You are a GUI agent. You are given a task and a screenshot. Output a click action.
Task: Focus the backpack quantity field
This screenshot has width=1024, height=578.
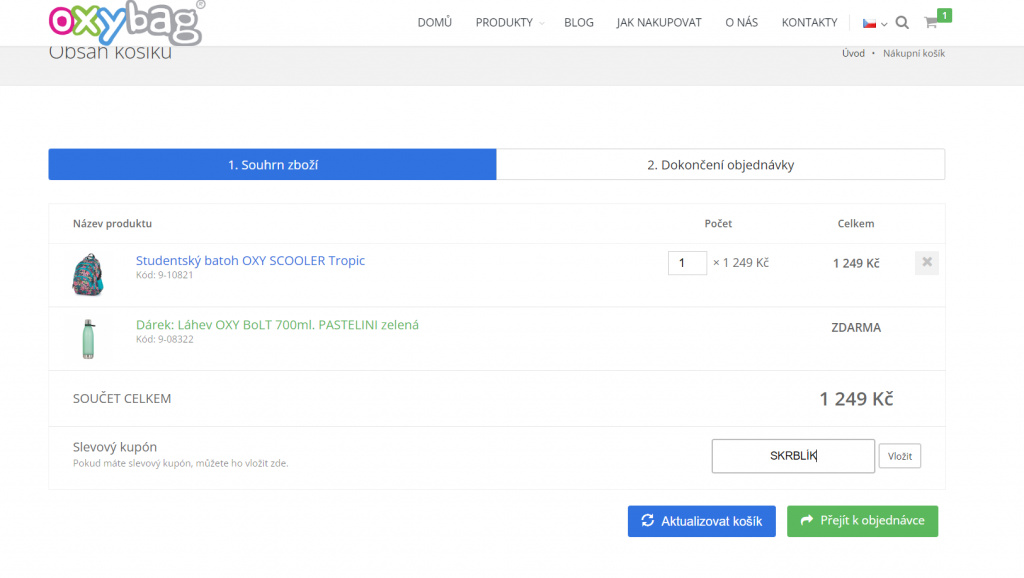pyautogui.click(x=687, y=263)
